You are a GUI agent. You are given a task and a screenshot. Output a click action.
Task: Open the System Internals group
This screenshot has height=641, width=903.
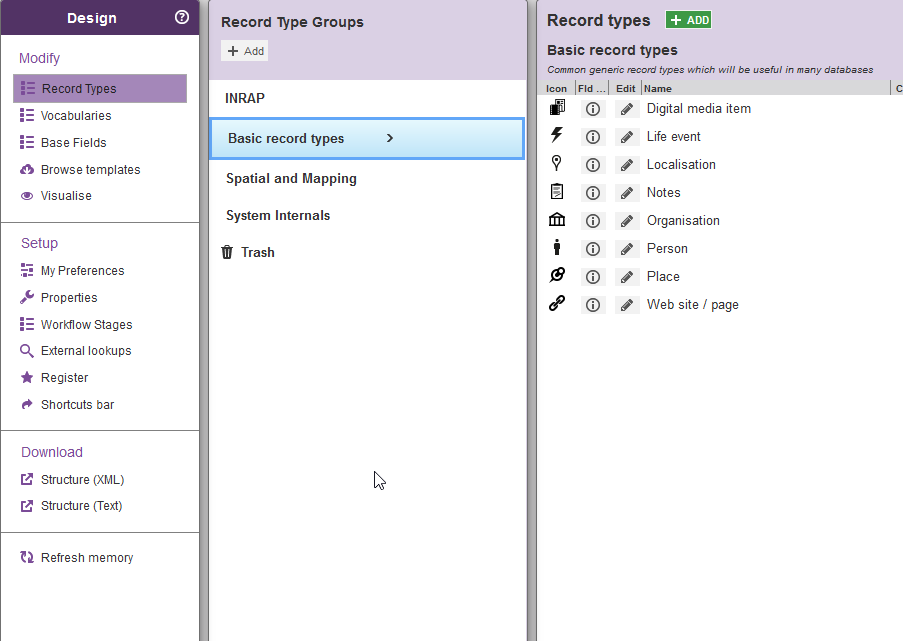tap(278, 215)
